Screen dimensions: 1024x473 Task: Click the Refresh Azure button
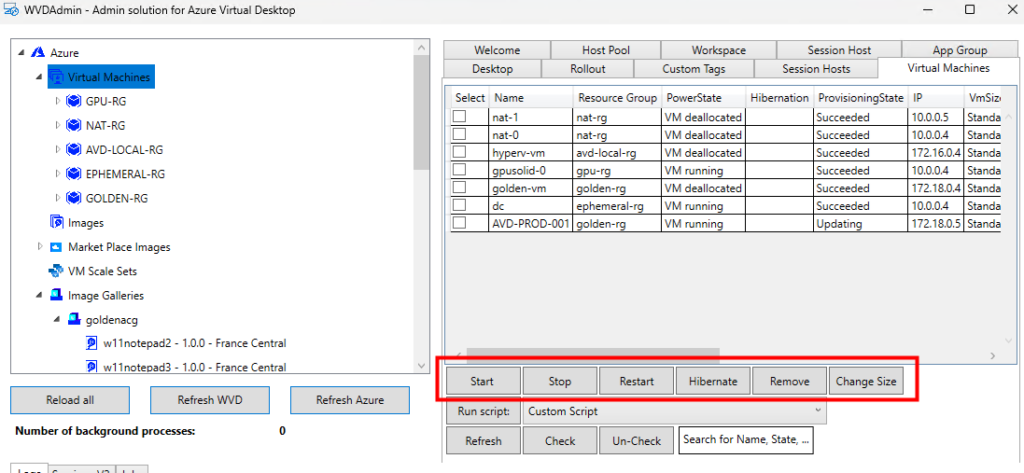pyautogui.click(x=349, y=400)
